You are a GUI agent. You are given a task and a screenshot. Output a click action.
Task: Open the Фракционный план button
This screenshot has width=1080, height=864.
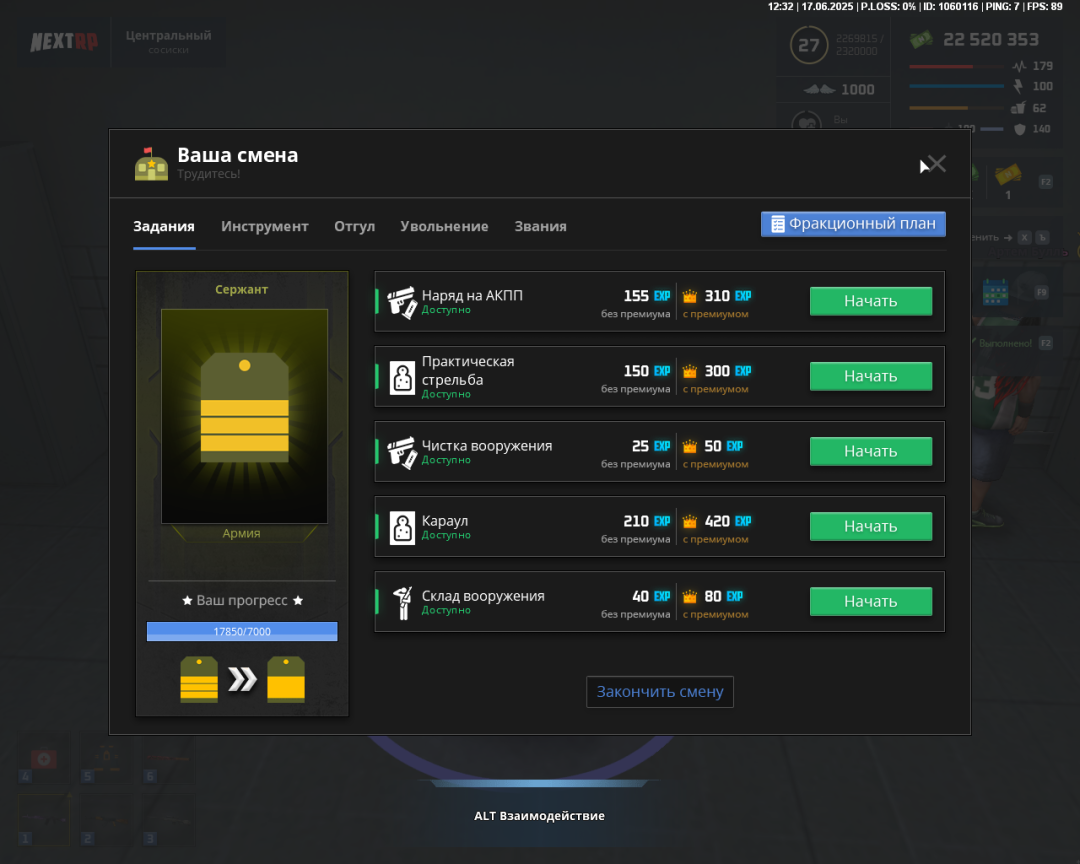pyautogui.click(x=853, y=224)
